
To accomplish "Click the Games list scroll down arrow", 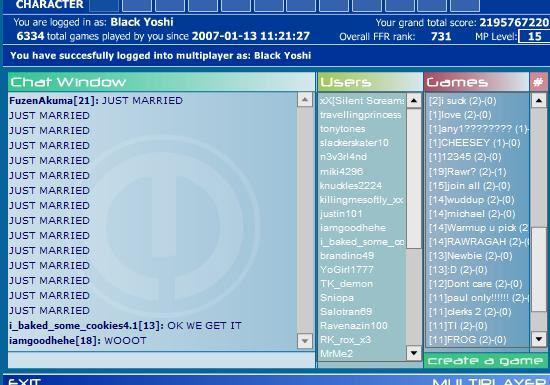I will 539,339.
